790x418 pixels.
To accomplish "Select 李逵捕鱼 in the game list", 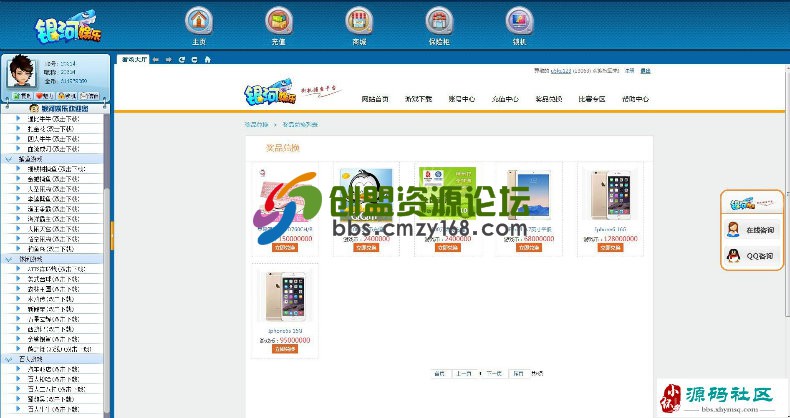I will pyautogui.click(x=52, y=199).
